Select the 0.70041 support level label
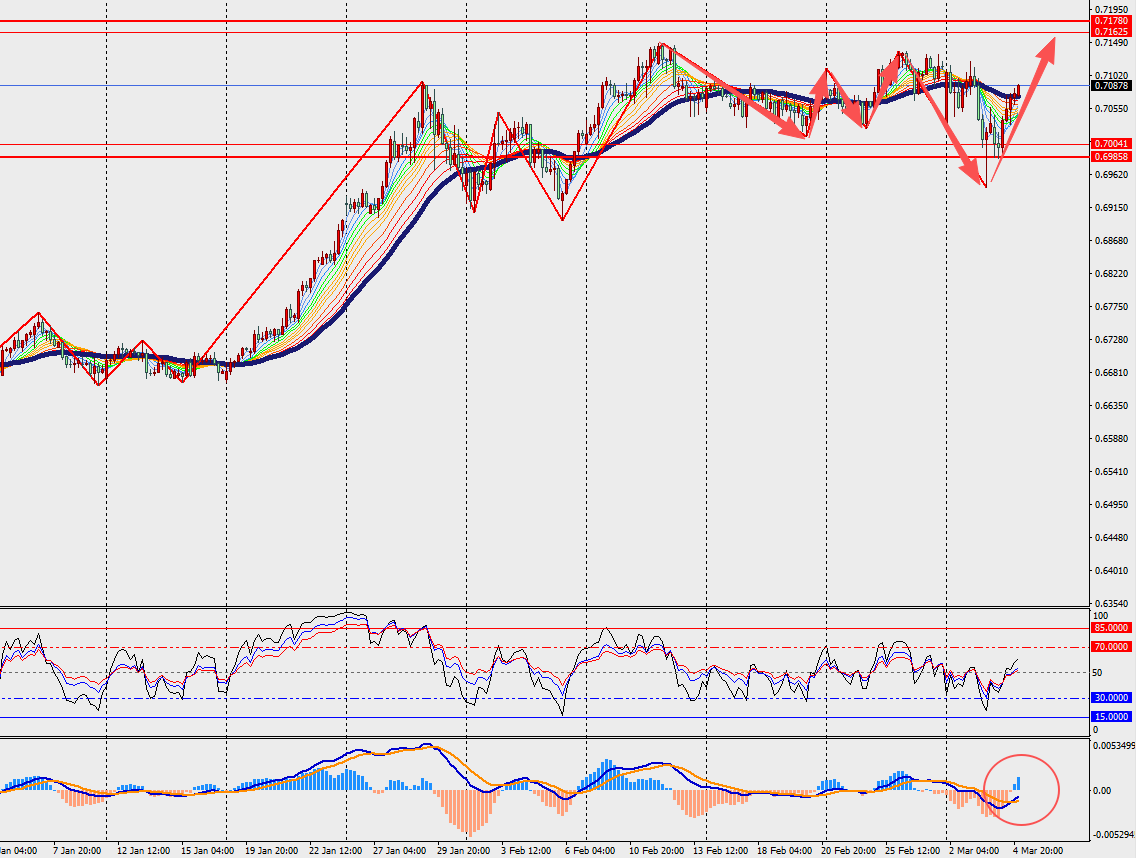The width and height of the screenshot is (1137, 858). pos(1111,145)
